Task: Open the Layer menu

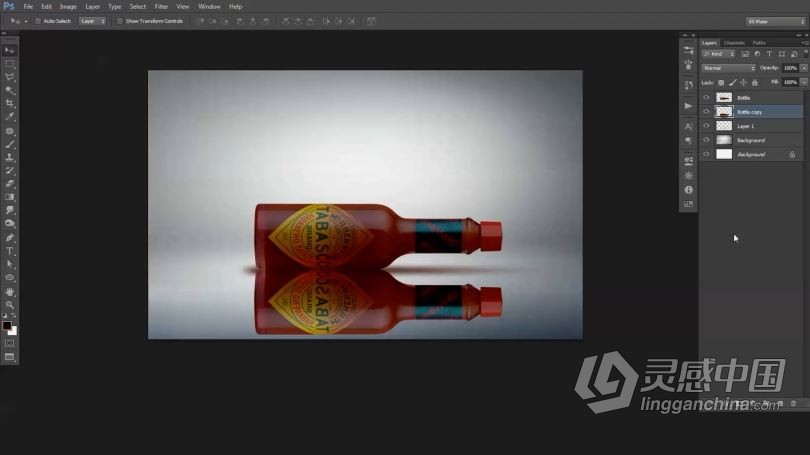Action: pos(92,7)
